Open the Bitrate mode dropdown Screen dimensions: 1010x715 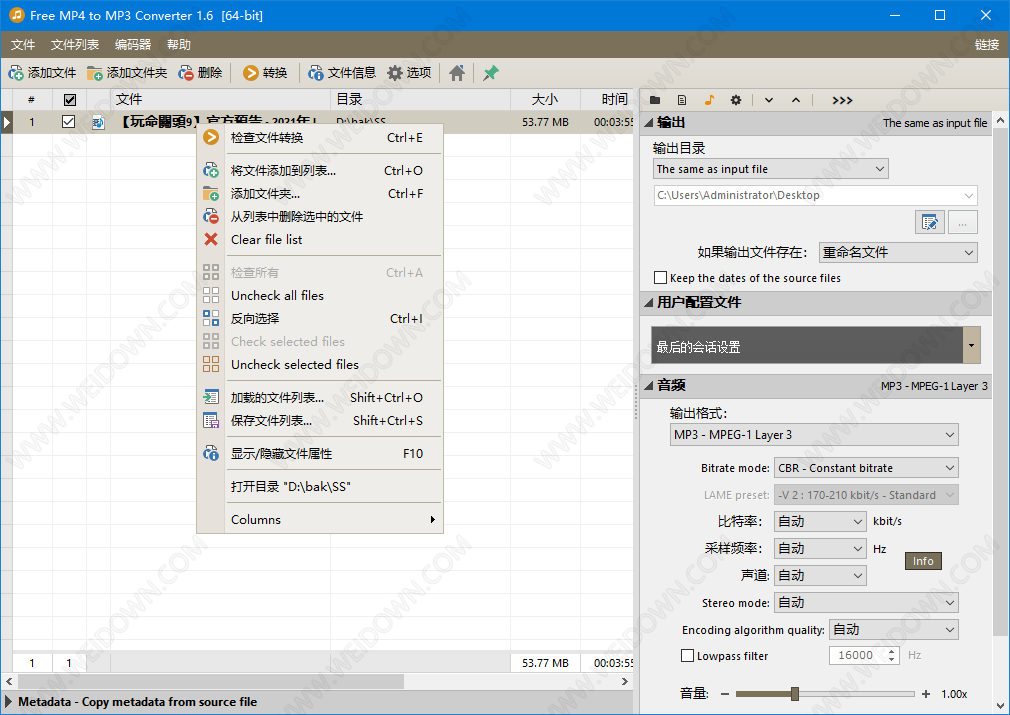[x=866, y=468]
